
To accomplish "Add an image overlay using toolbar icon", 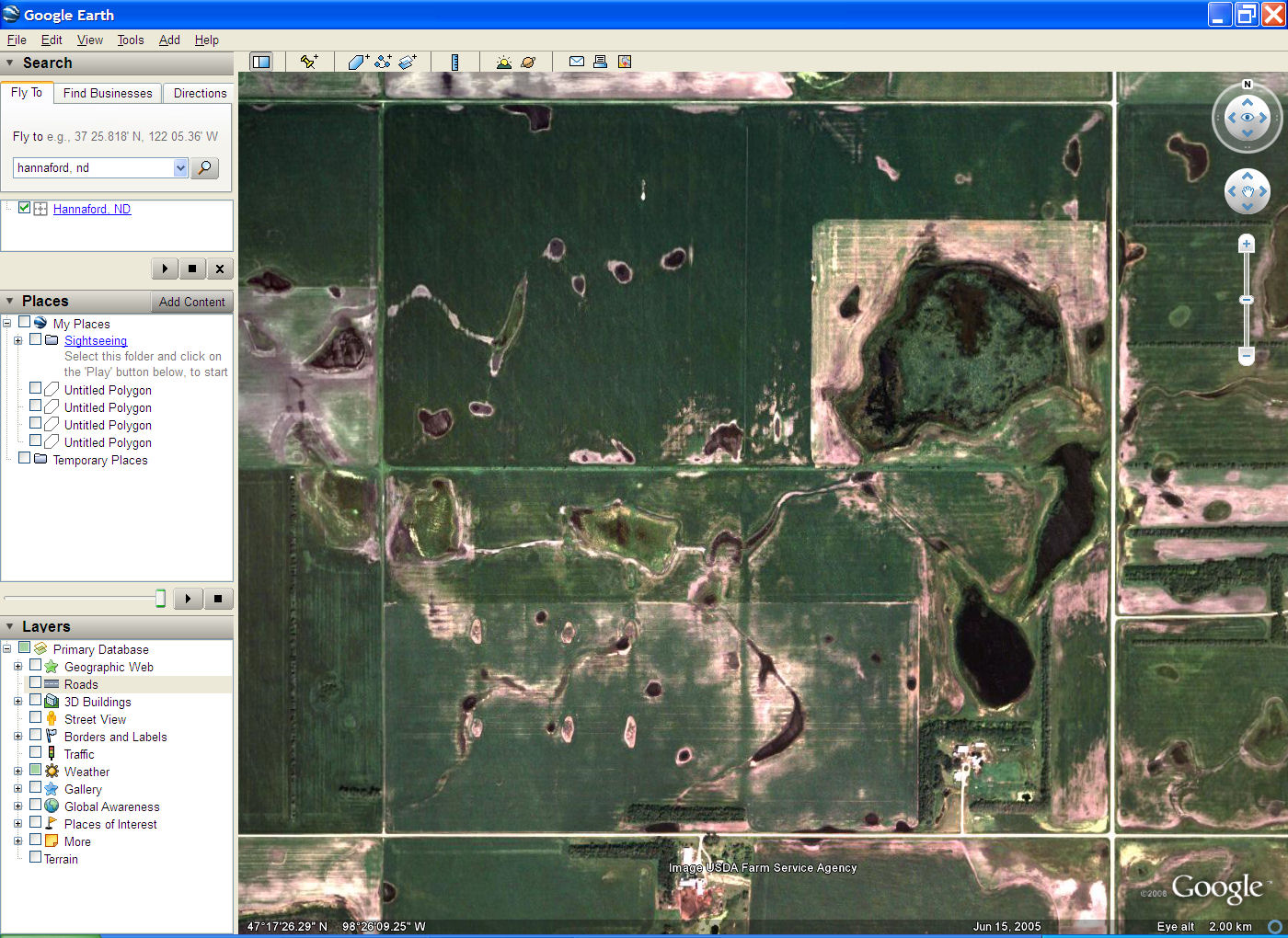I will (408, 62).
